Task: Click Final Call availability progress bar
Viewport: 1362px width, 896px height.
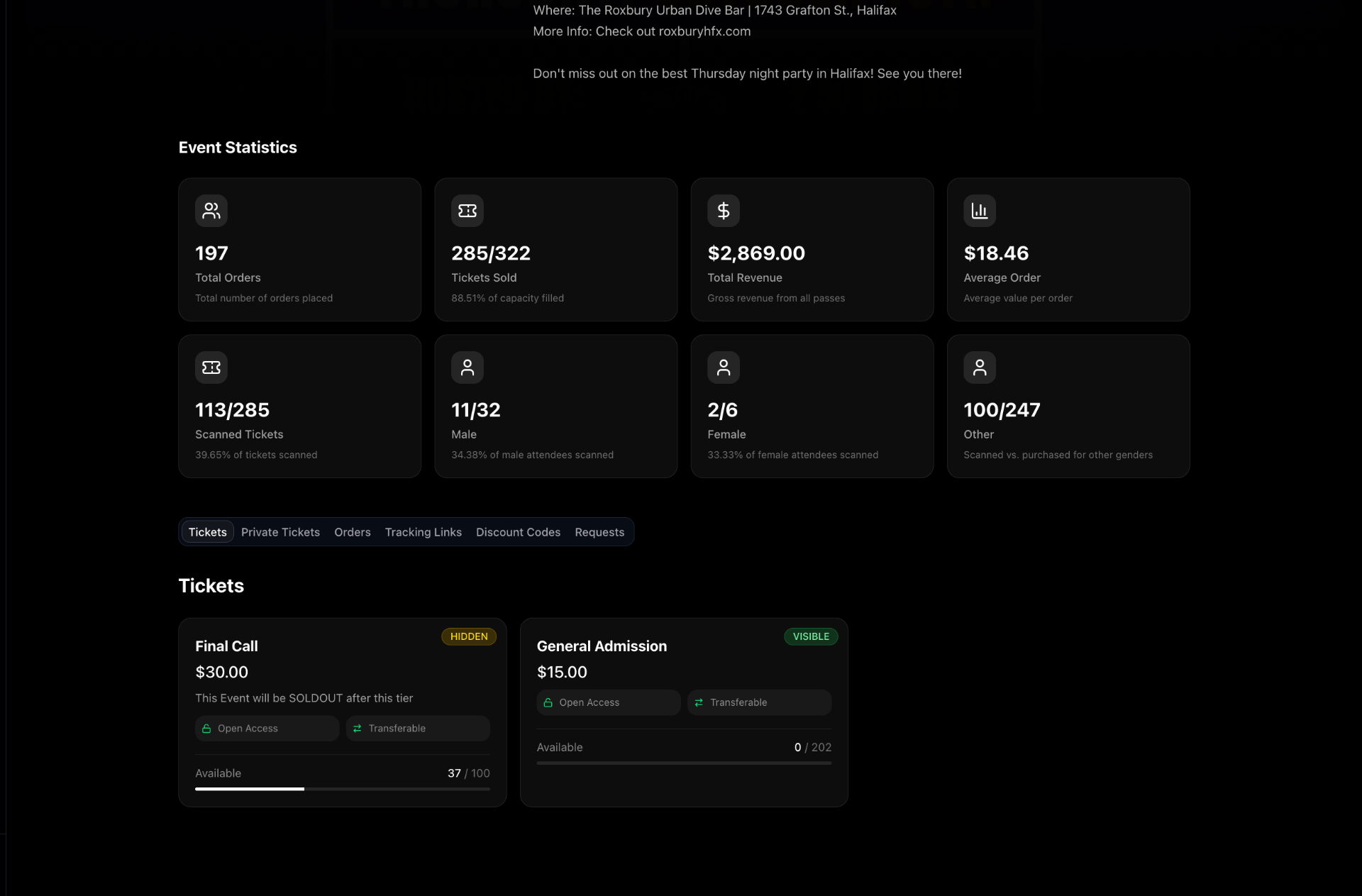Action: 342,789
